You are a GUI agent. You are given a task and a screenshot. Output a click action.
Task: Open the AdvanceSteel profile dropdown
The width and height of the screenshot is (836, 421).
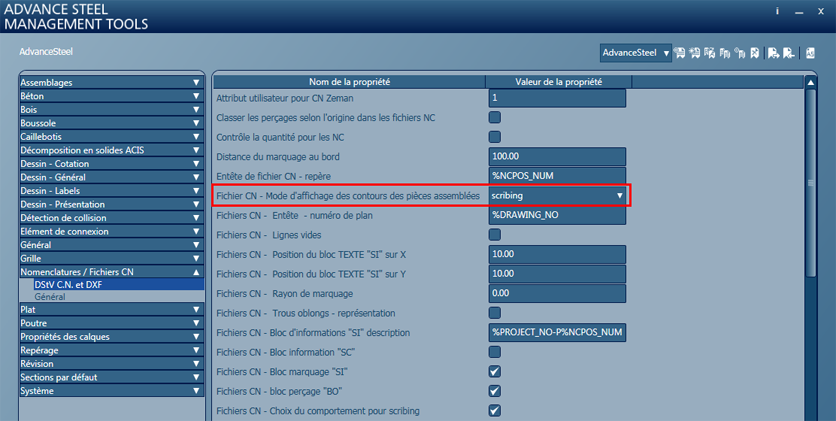pos(636,53)
